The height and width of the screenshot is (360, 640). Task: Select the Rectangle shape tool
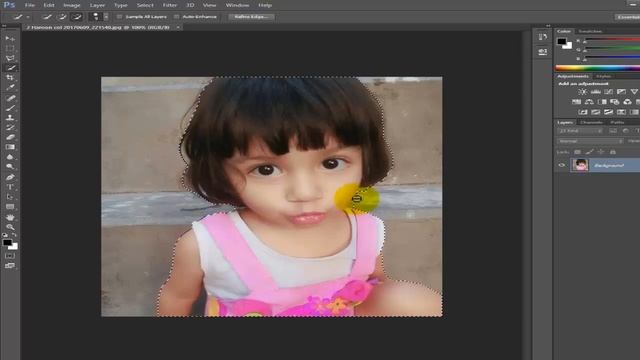(x=10, y=207)
